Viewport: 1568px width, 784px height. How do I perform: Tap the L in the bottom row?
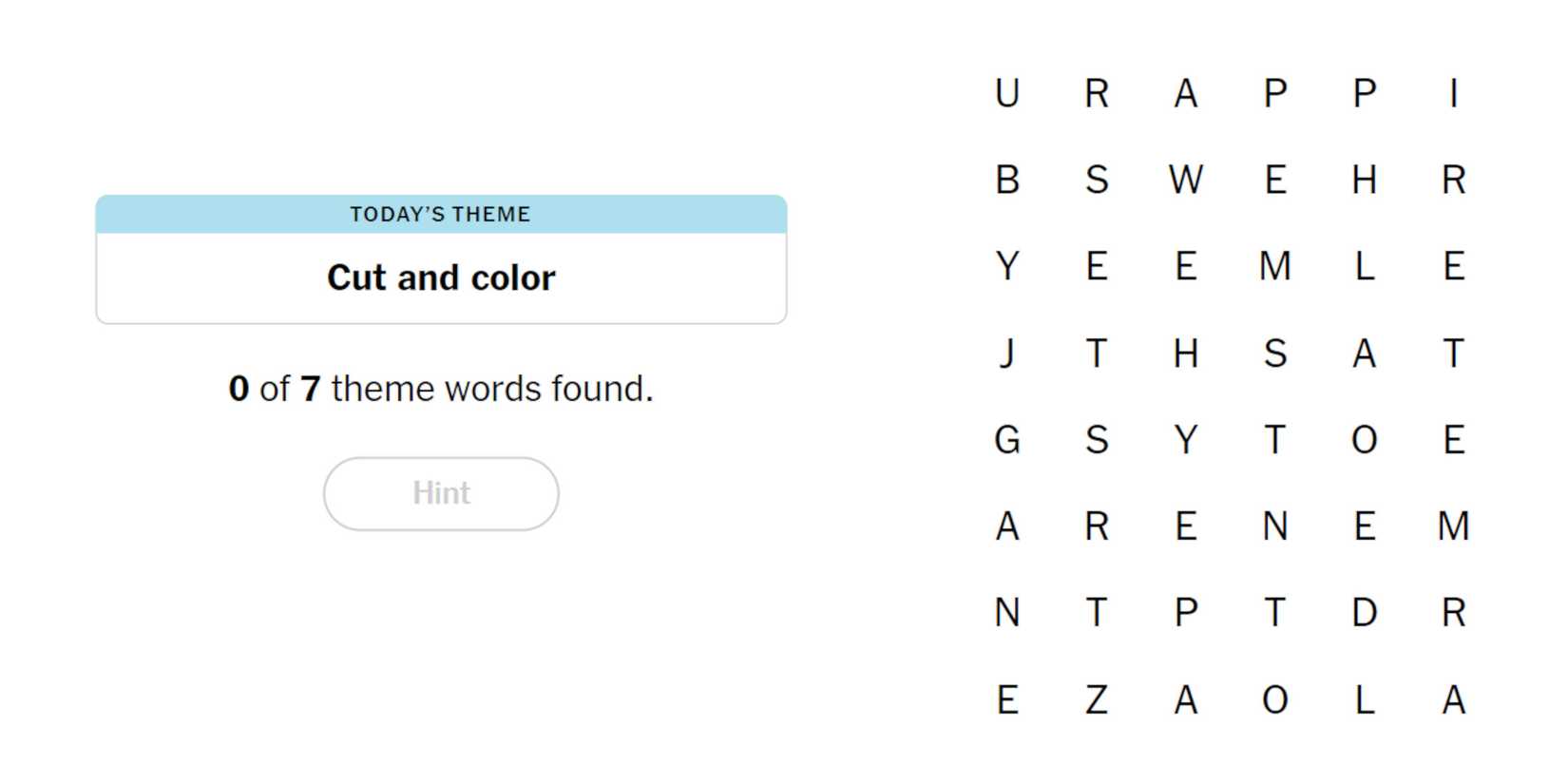[1364, 700]
